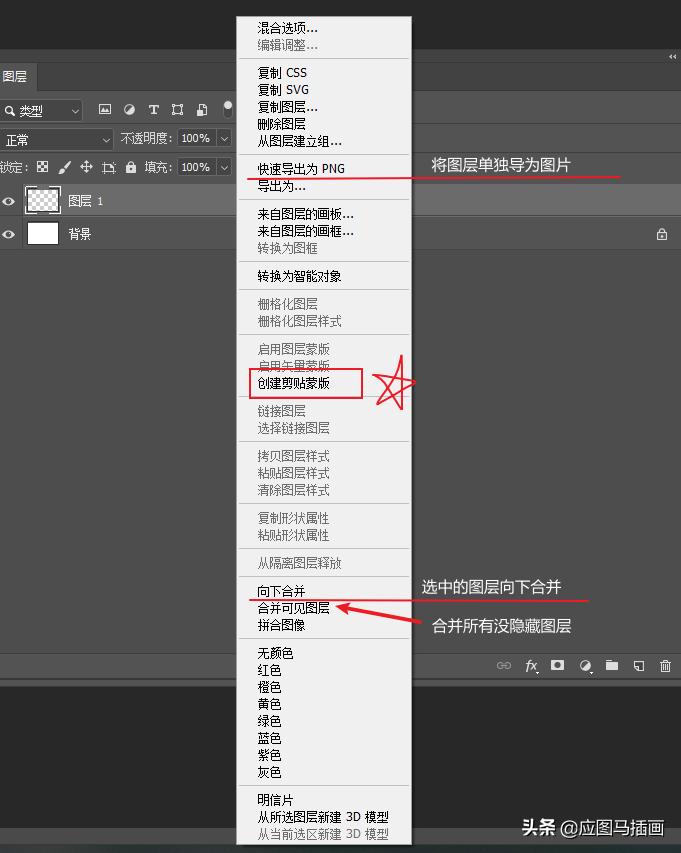Hide 图层 1 with its eye icon
The image size is (681, 853).
[8, 201]
